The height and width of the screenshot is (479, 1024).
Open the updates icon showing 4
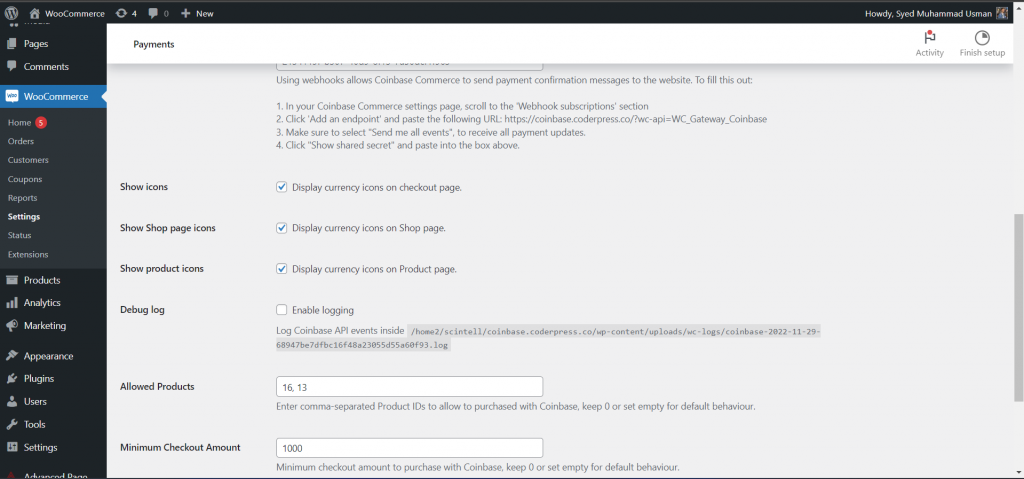pos(126,14)
